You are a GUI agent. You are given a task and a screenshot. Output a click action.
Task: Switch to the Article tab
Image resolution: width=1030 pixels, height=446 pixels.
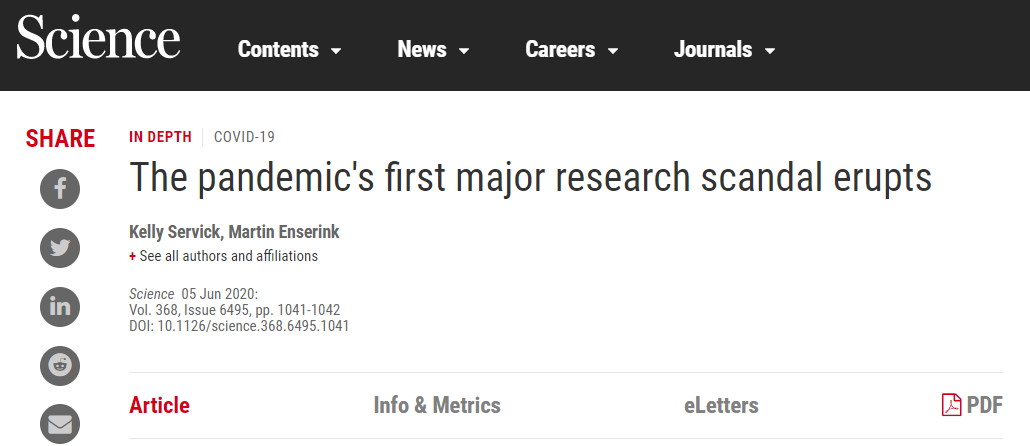159,405
